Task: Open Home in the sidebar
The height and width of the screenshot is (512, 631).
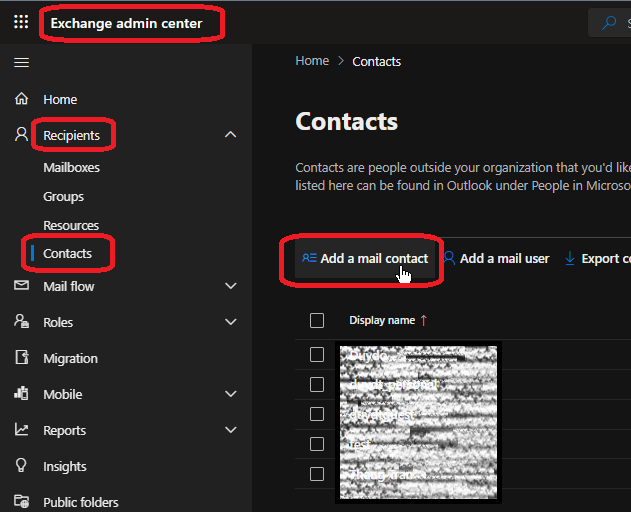Action: [60, 99]
